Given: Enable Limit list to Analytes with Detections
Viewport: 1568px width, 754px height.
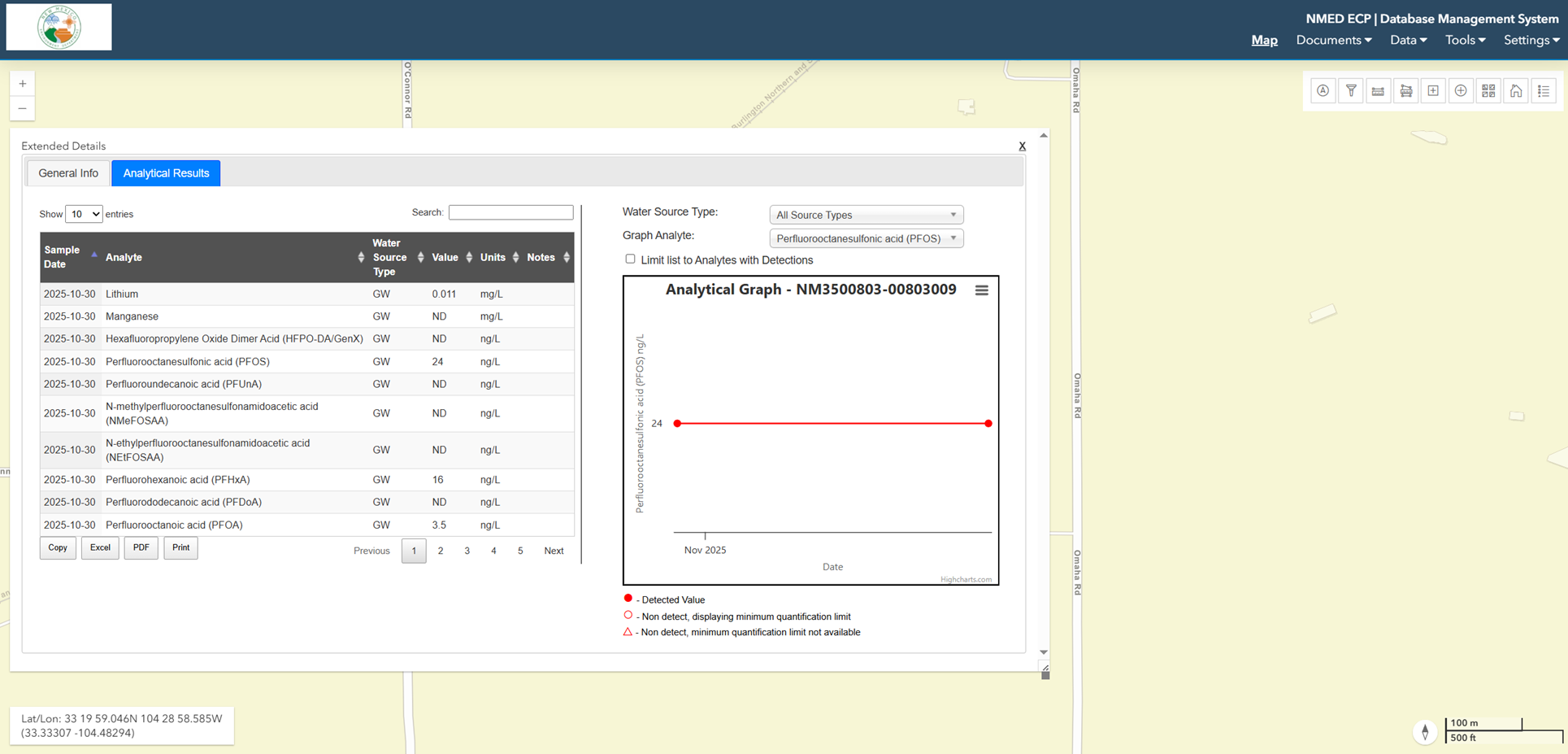Looking at the screenshot, I should click(630, 259).
